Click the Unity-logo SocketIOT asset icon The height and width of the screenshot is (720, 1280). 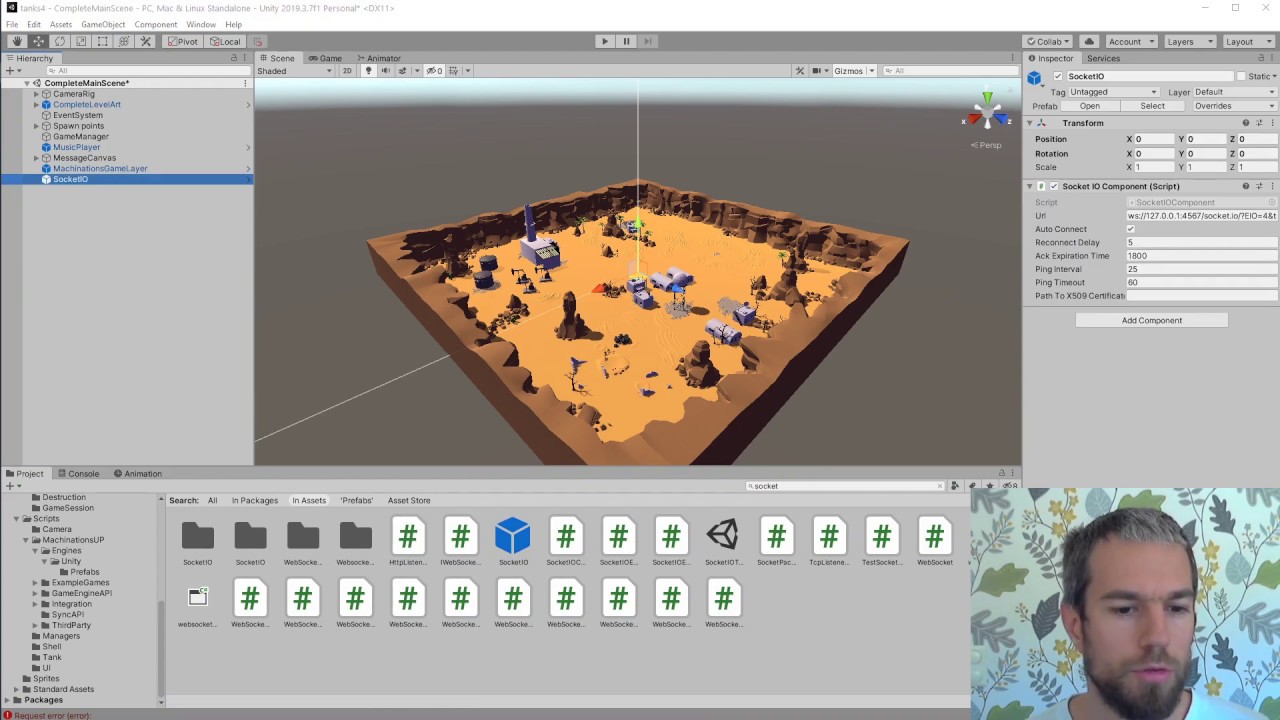pos(723,536)
